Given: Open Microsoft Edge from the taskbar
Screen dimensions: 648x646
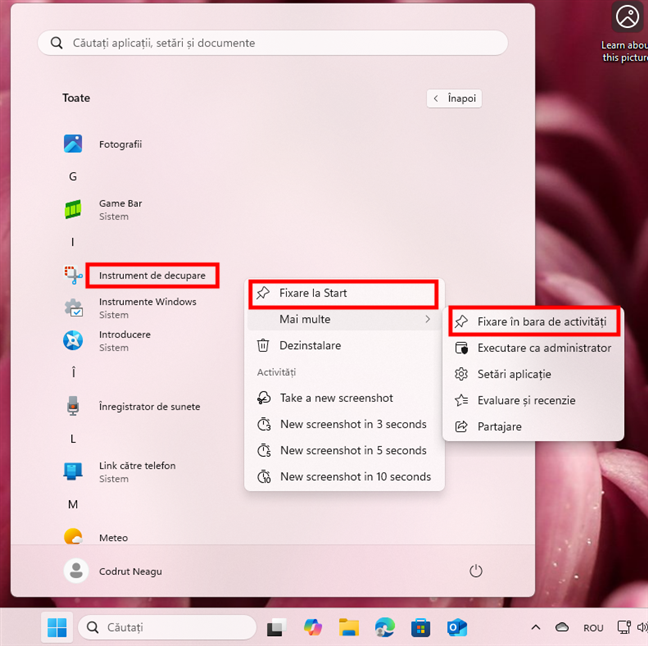Looking at the screenshot, I should pos(385,628).
